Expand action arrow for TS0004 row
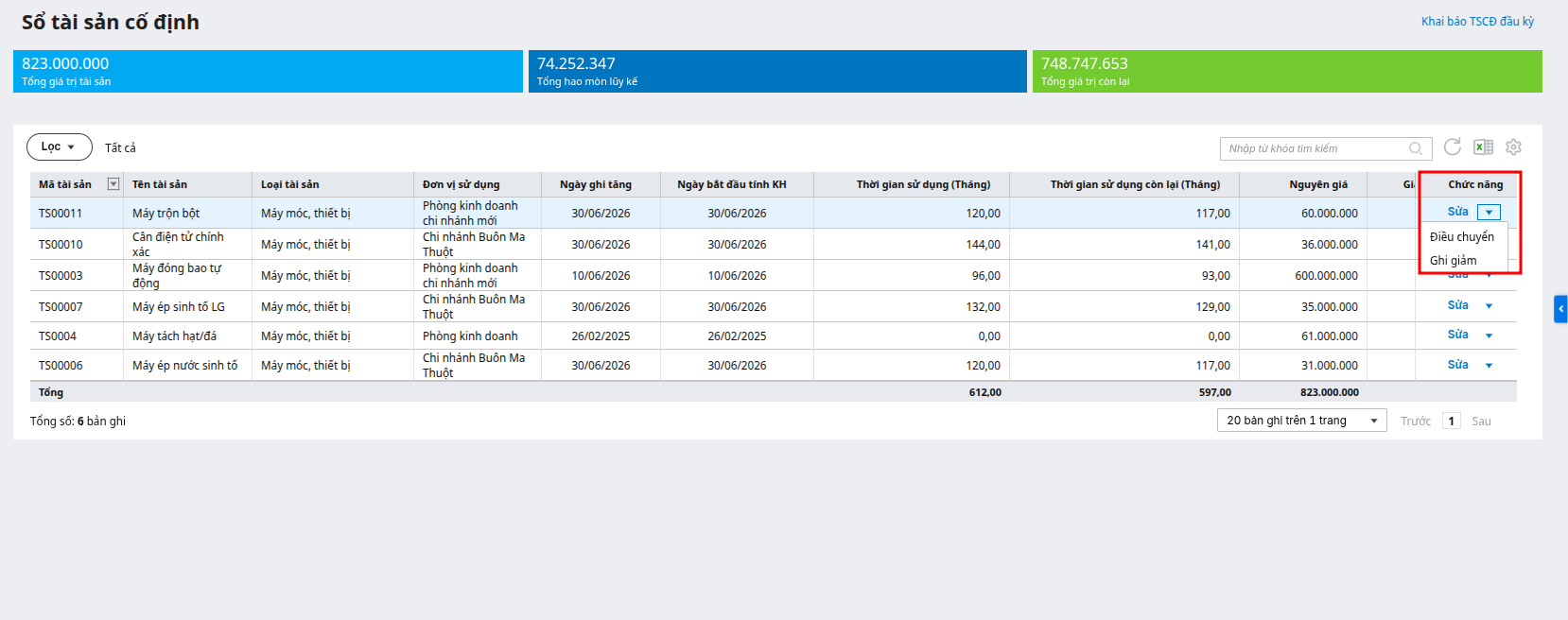 tap(1489, 336)
